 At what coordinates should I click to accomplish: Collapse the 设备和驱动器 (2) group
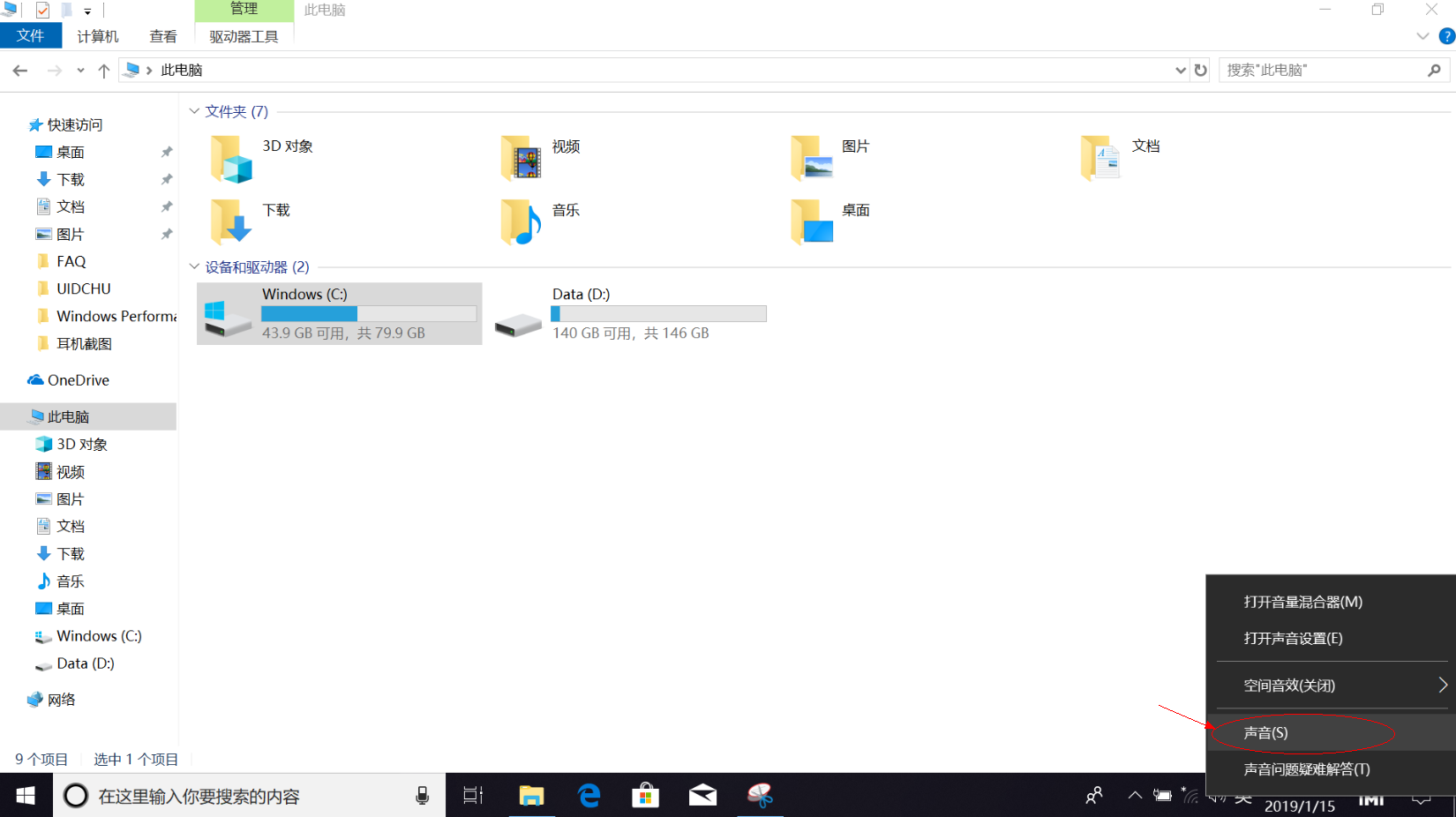point(194,266)
